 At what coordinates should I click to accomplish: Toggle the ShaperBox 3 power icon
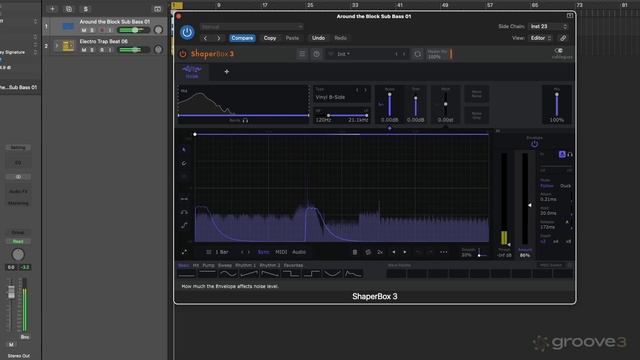183,54
